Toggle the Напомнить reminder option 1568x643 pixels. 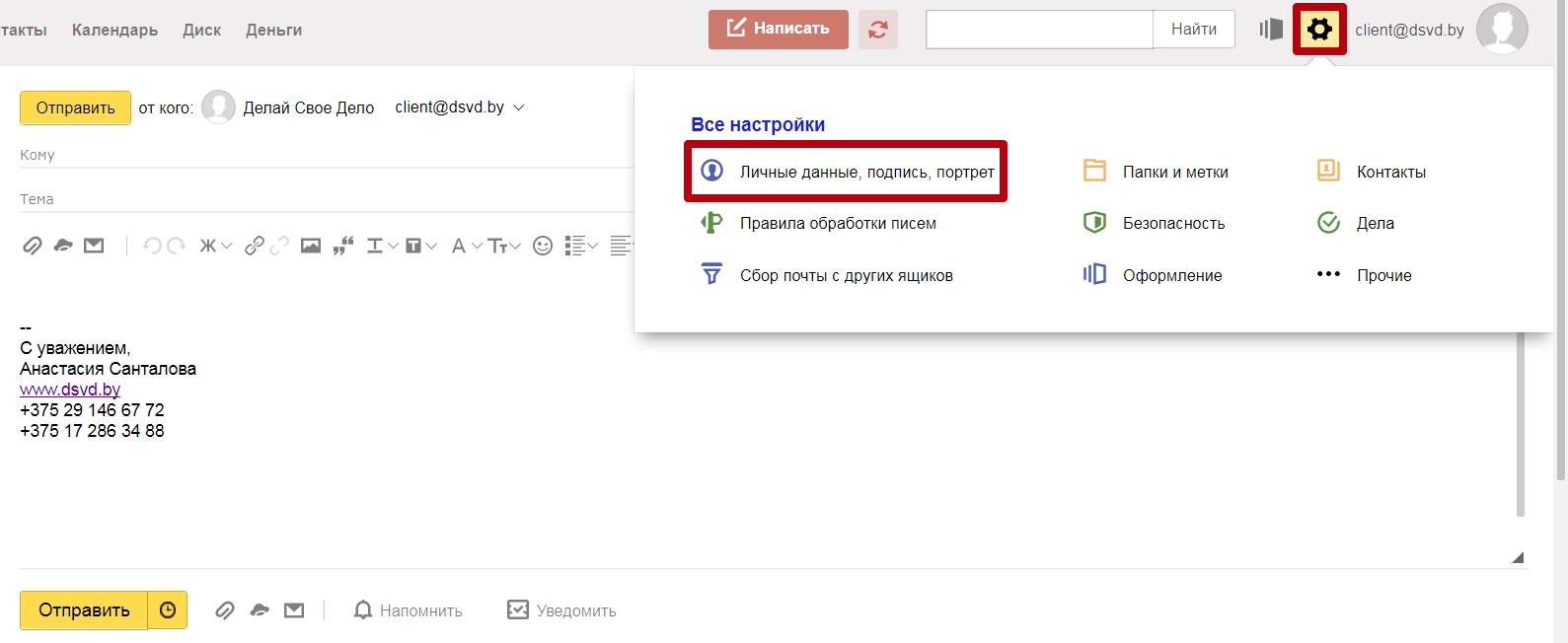point(408,610)
